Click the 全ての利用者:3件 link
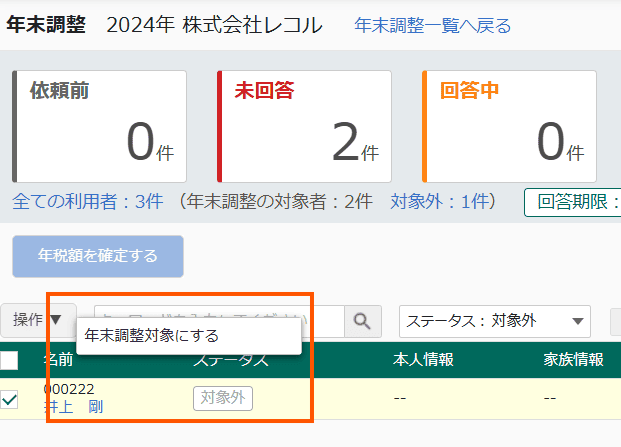The image size is (621, 447). point(88,201)
